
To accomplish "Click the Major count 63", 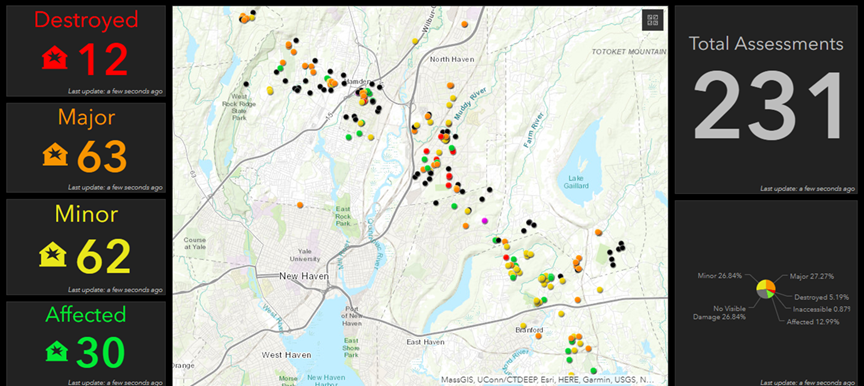I will (102, 156).
